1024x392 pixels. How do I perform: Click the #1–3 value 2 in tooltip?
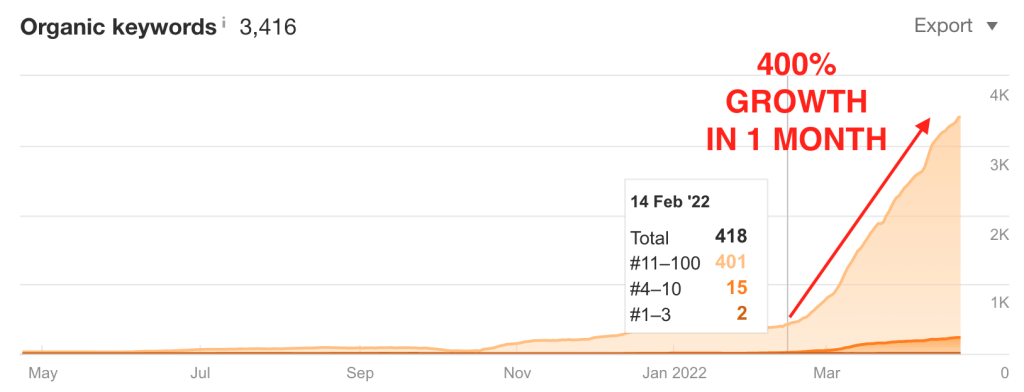coord(742,314)
